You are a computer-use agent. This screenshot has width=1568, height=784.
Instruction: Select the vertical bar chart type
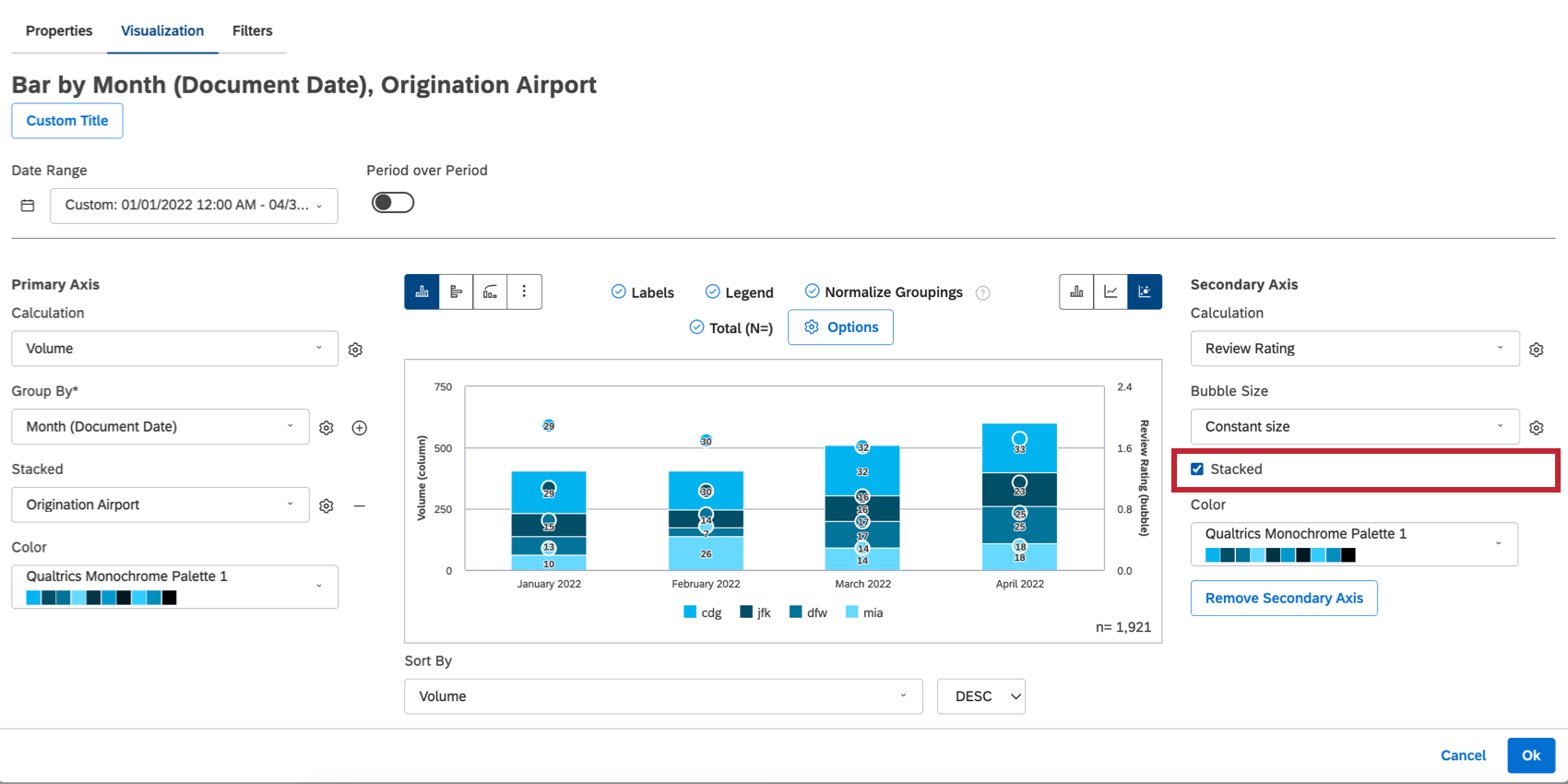(x=422, y=291)
